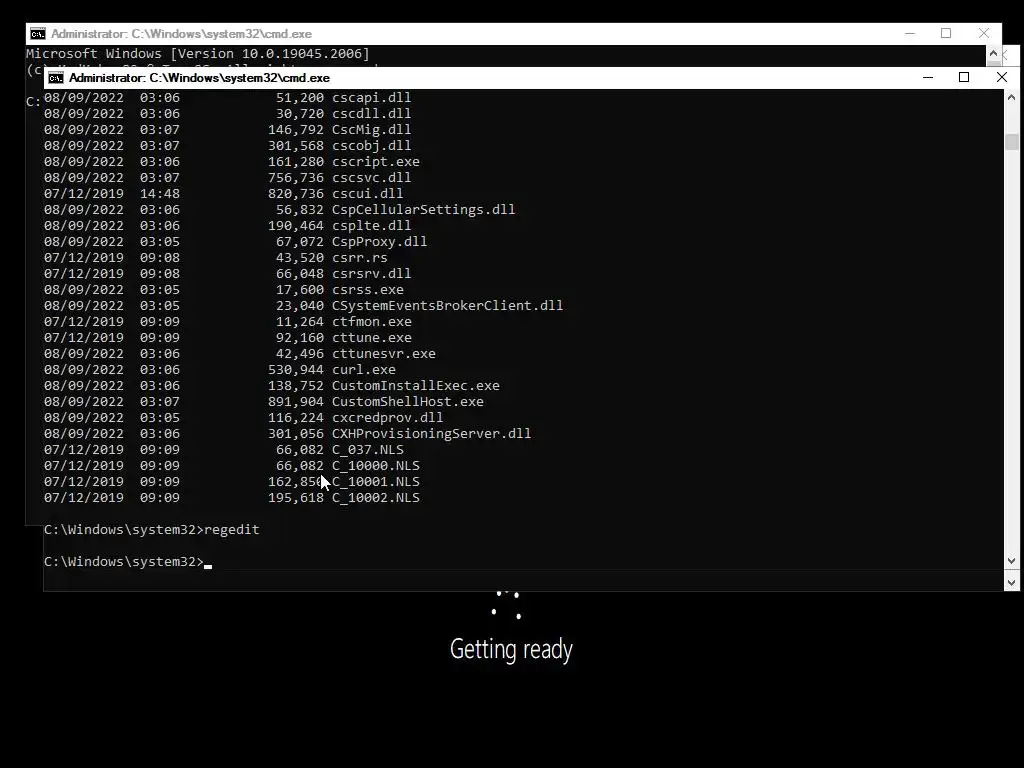Click the CSystemEventsBrokerClient.dll entry
The width and height of the screenshot is (1024, 768).
coord(303,306)
